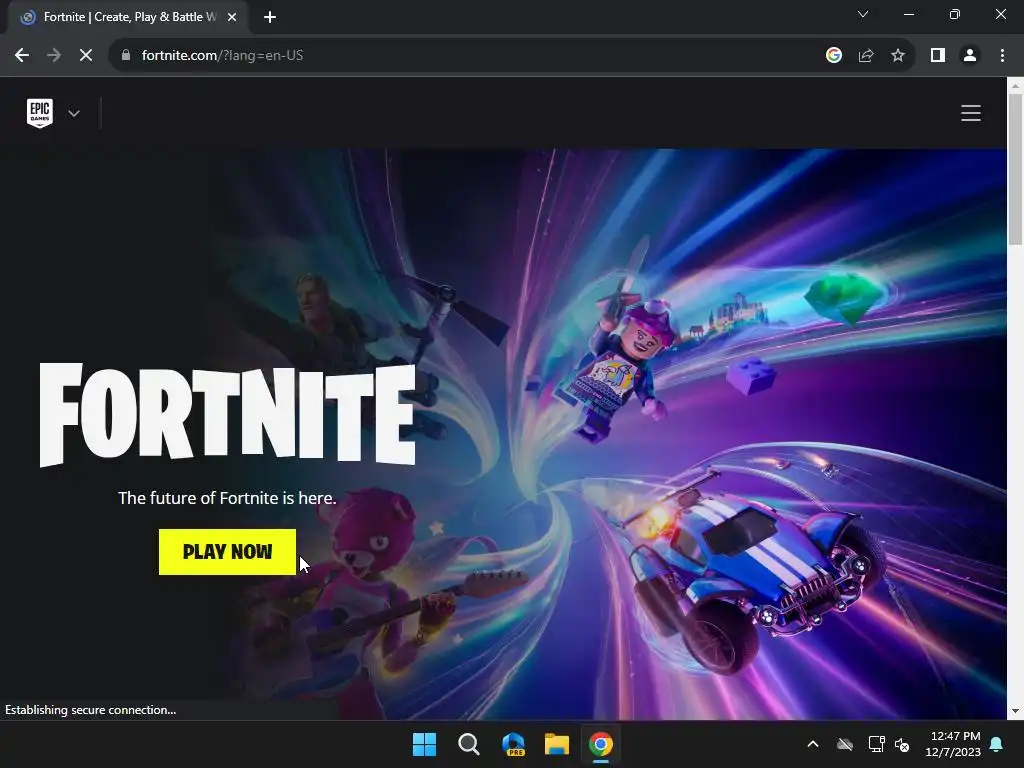Open the notifications bell
The height and width of the screenshot is (768, 1024).
[x=997, y=744]
